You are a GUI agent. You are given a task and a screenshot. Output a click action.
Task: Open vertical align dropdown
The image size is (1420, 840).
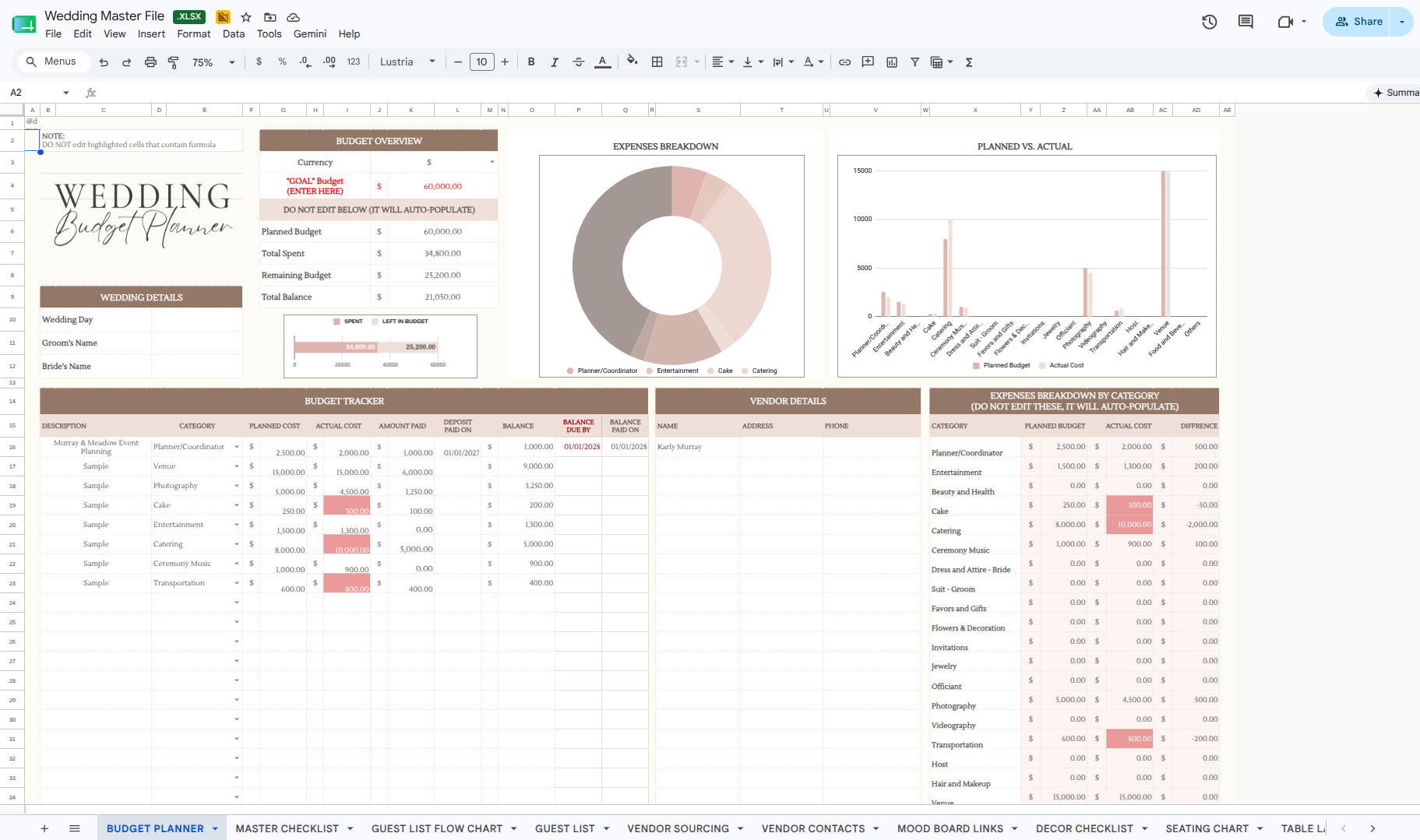(x=752, y=62)
